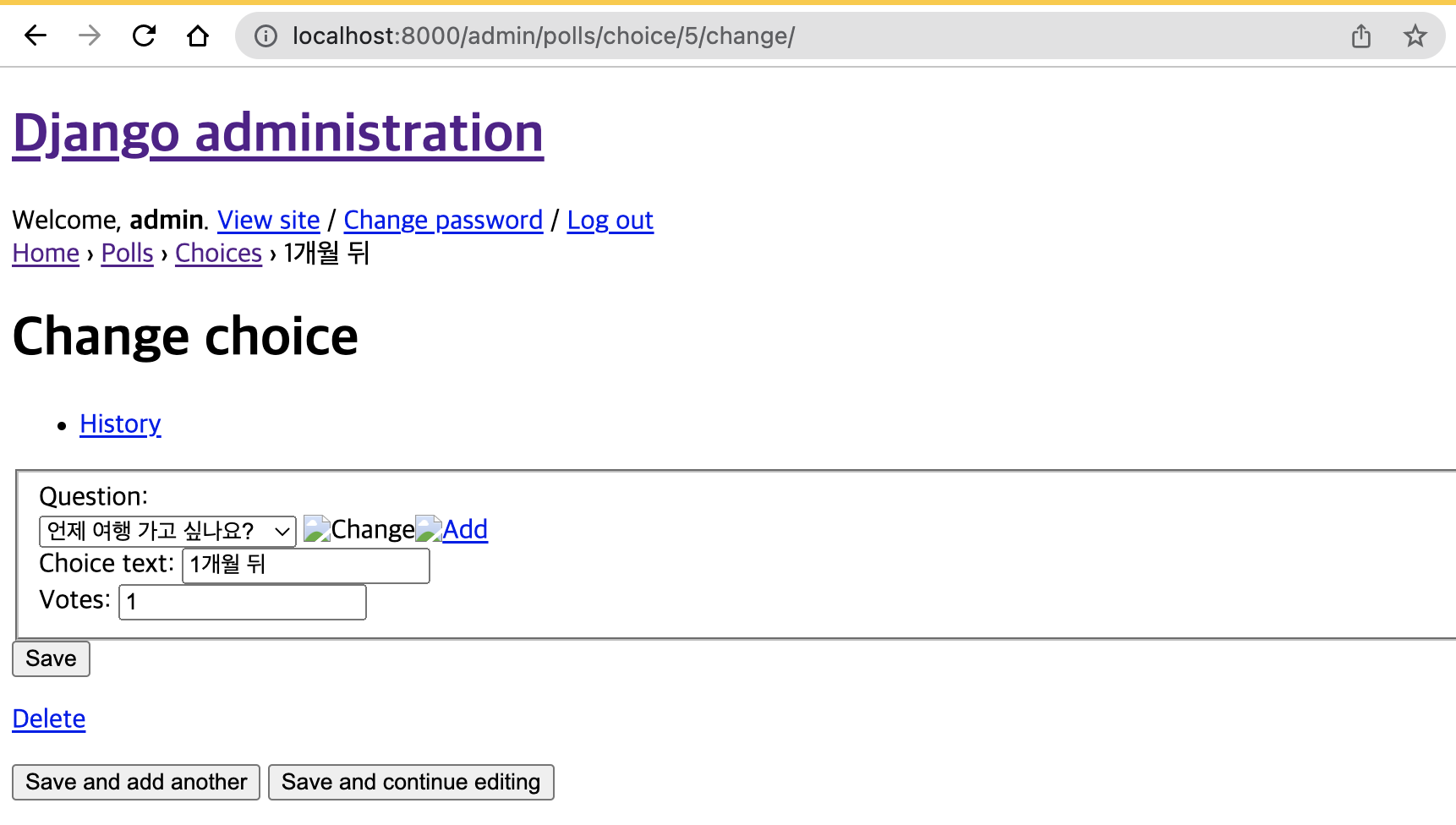Click the broken Add related-question icon
The width and height of the screenshot is (1456, 825).
tap(429, 529)
